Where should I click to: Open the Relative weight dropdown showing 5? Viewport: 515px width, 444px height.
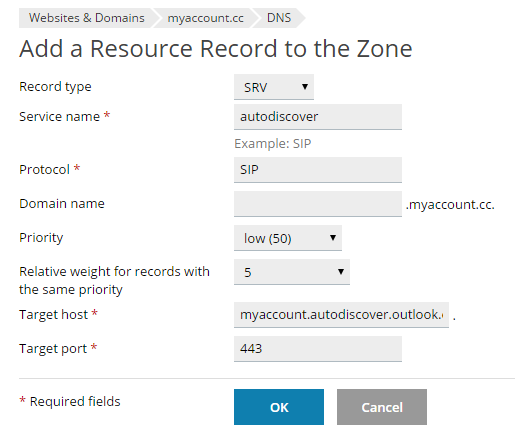tap(292, 272)
